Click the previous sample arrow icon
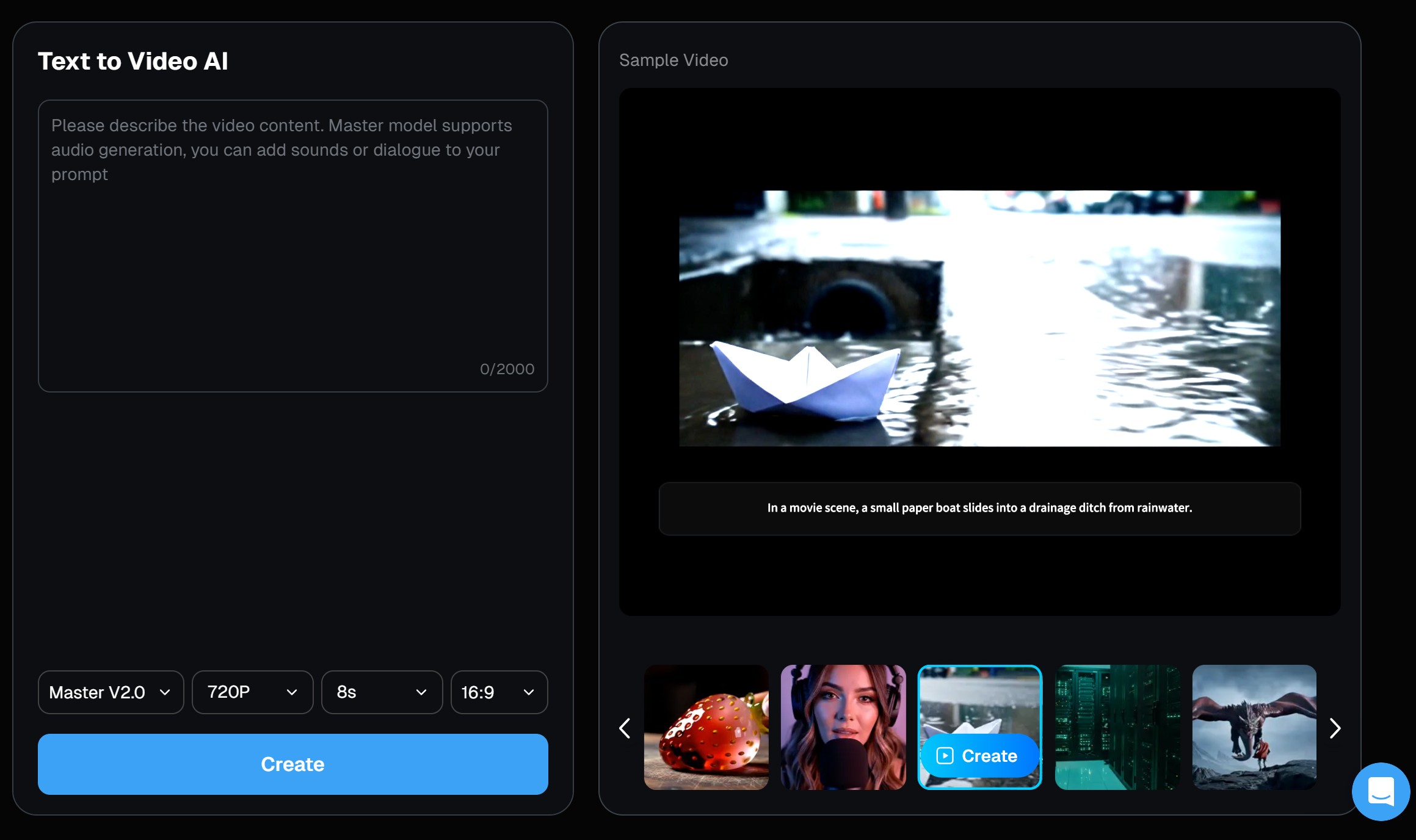Image resolution: width=1416 pixels, height=840 pixels. point(625,728)
